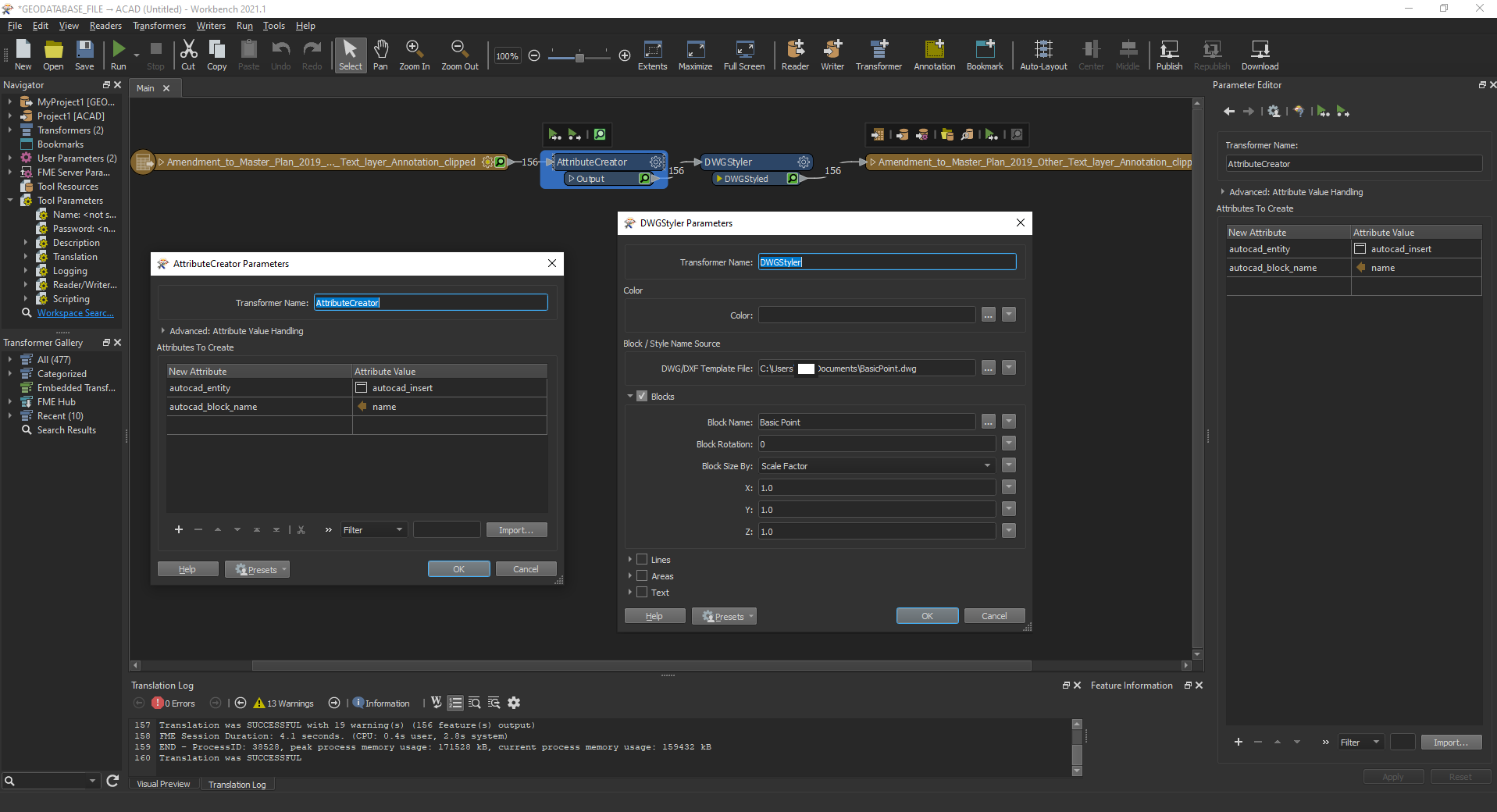This screenshot has width=1497, height=812.
Task: Select the Main canvas tab
Action: pyautogui.click(x=145, y=88)
